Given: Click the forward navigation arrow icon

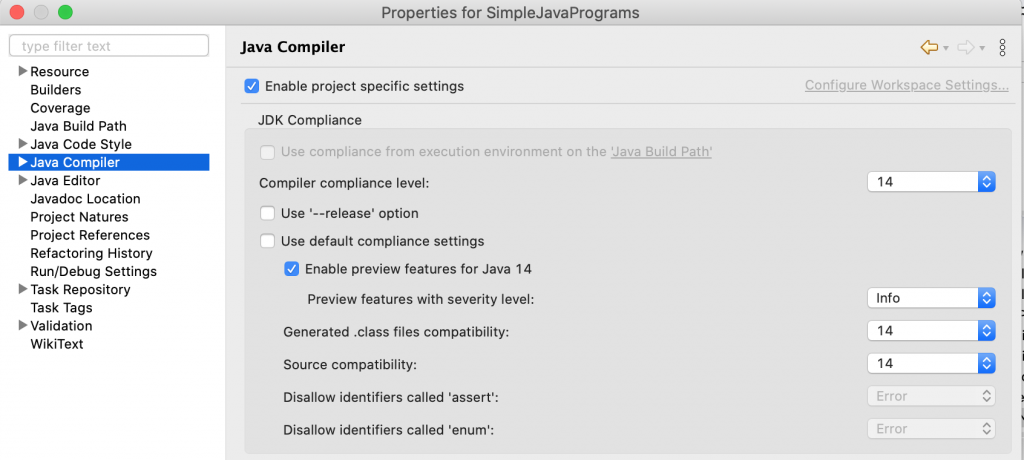Looking at the screenshot, I should click(x=965, y=47).
